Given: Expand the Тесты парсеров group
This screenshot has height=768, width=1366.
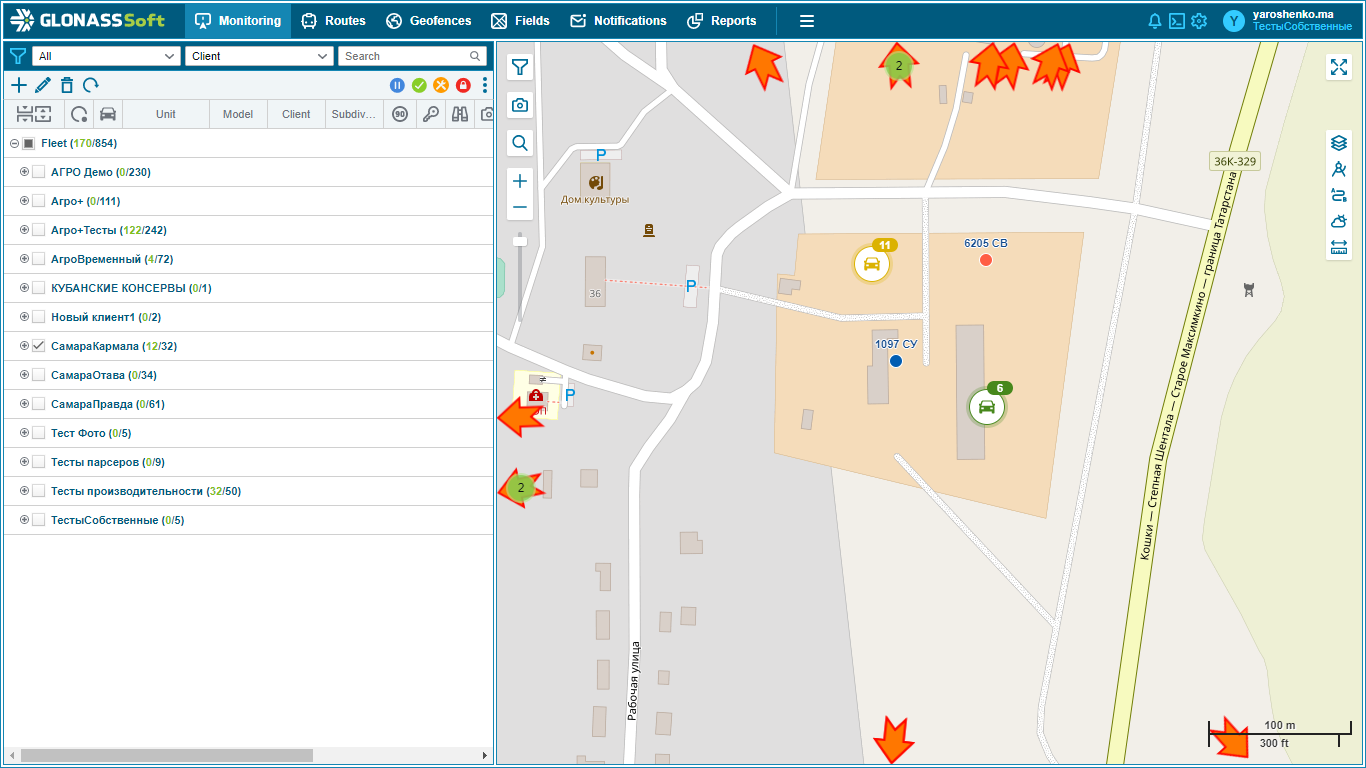Looking at the screenshot, I should pos(25,462).
